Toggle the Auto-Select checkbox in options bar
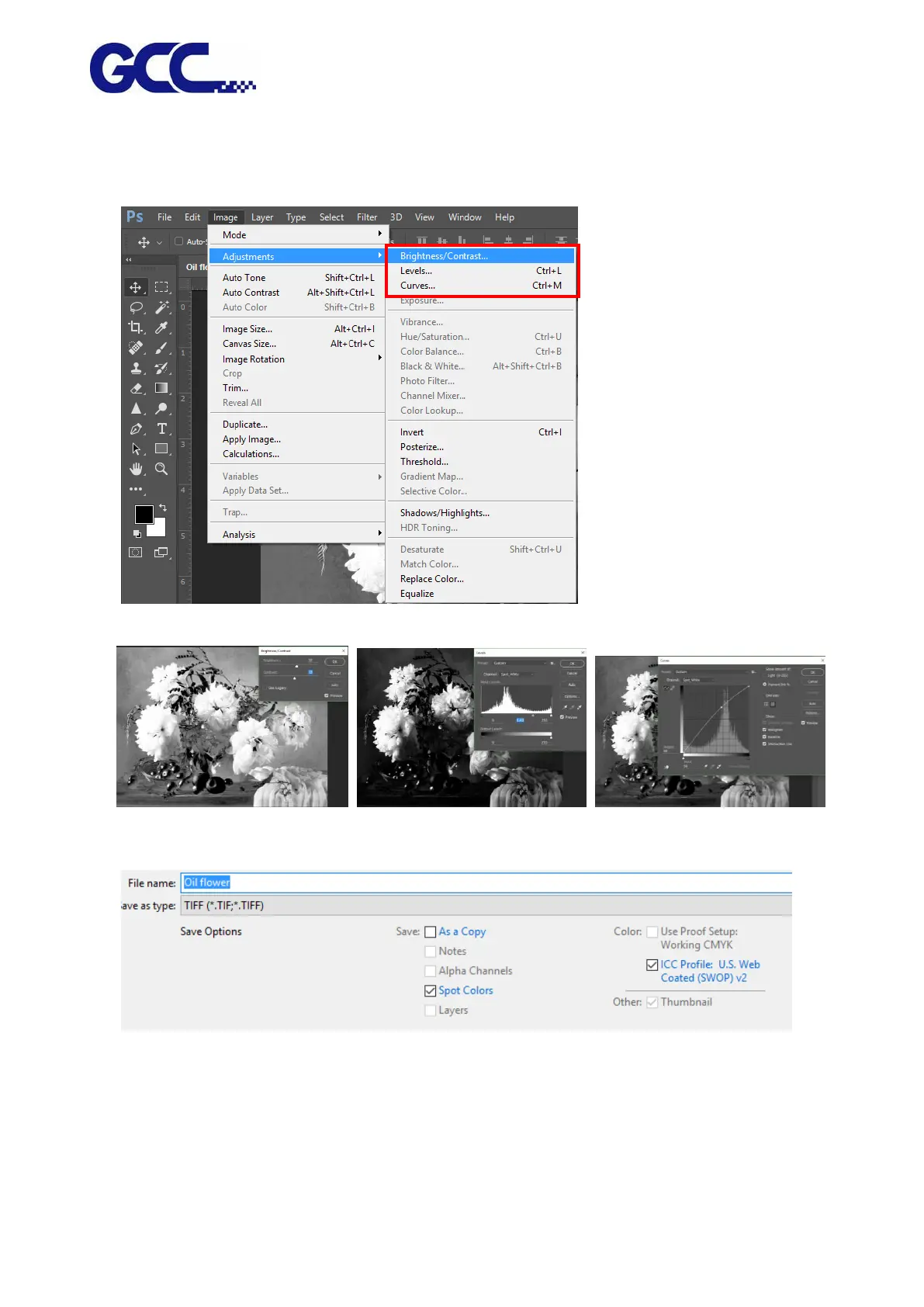The height and width of the screenshot is (1307, 924). tap(179, 241)
